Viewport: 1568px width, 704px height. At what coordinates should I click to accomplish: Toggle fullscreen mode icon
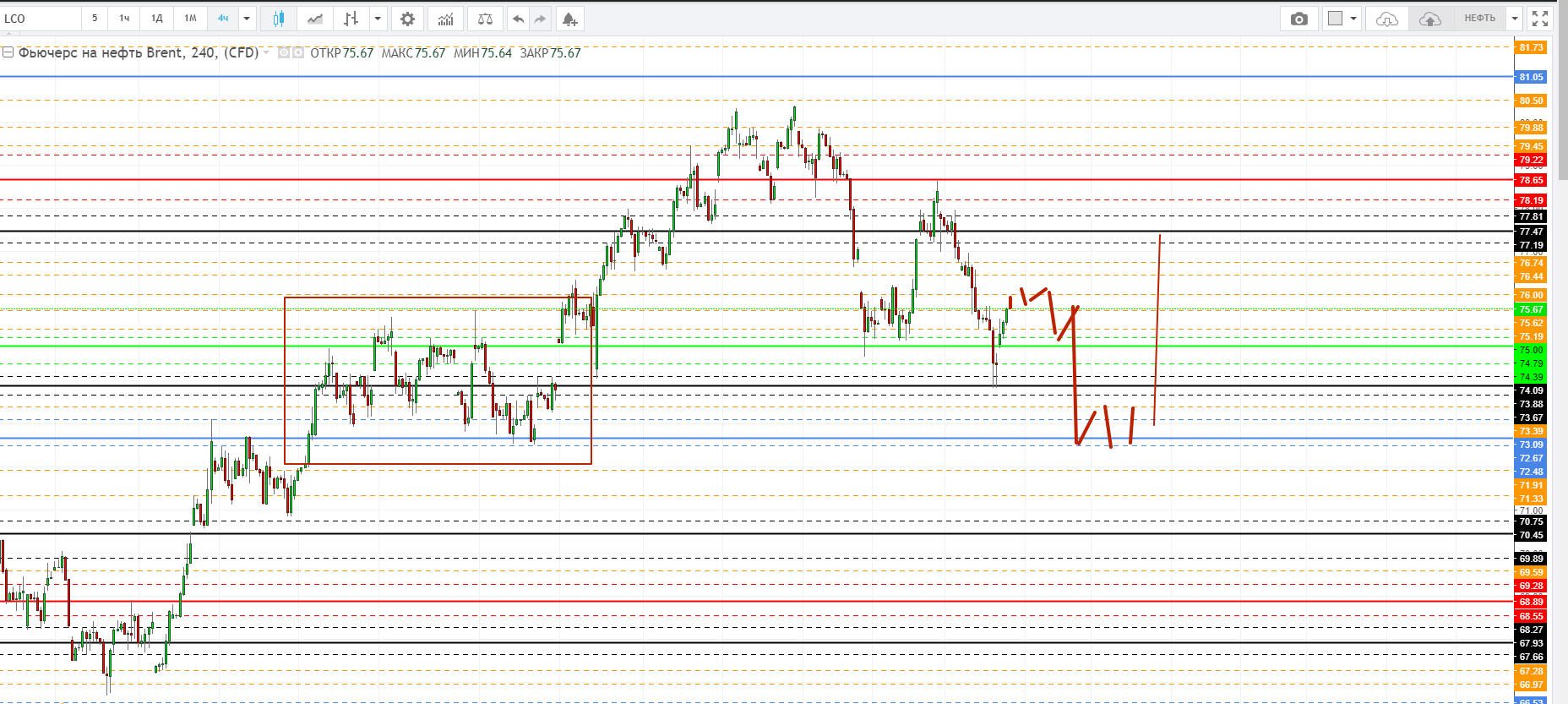[x=1540, y=19]
